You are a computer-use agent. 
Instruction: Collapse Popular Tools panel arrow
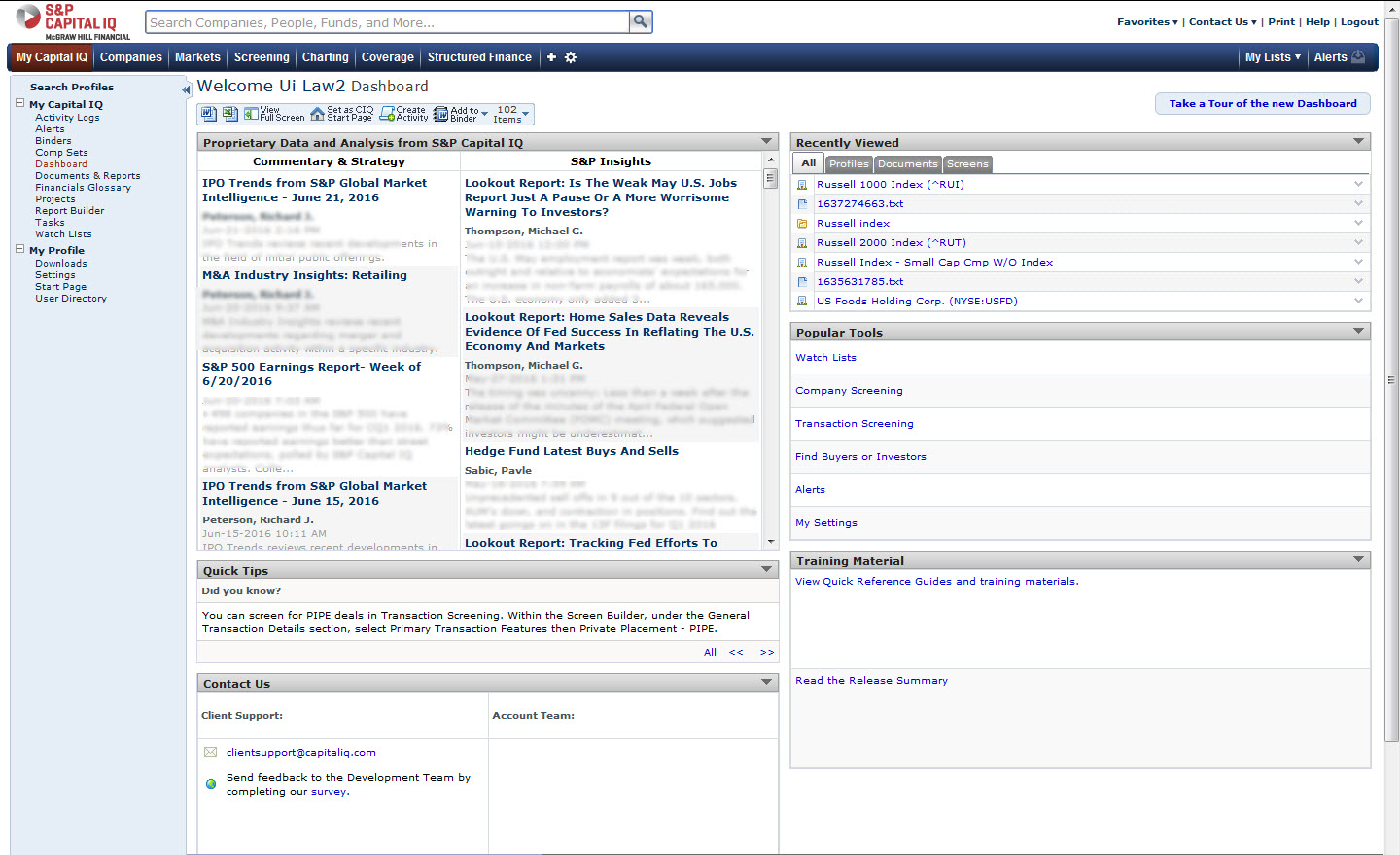(1358, 331)
